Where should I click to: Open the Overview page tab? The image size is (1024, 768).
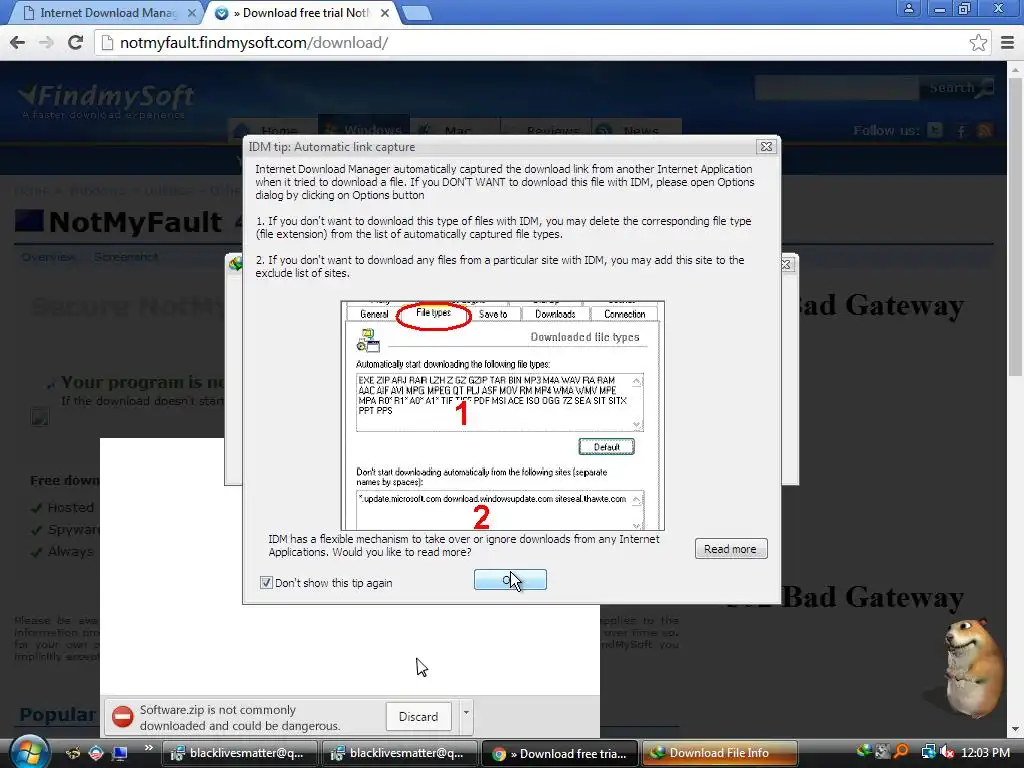tap(48, 257)
